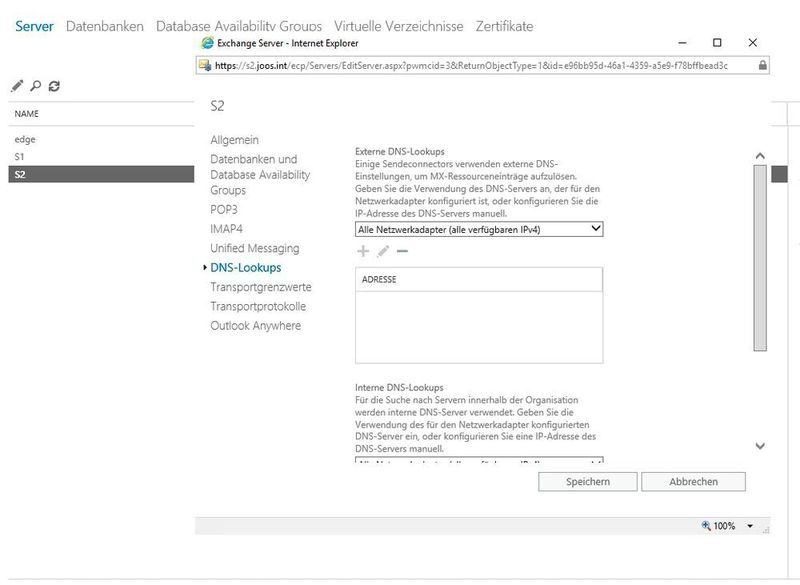
Task: Open the Alle Netzwerkadapter dropdown for externe DNS-Lookups
Action: (595, 228)
